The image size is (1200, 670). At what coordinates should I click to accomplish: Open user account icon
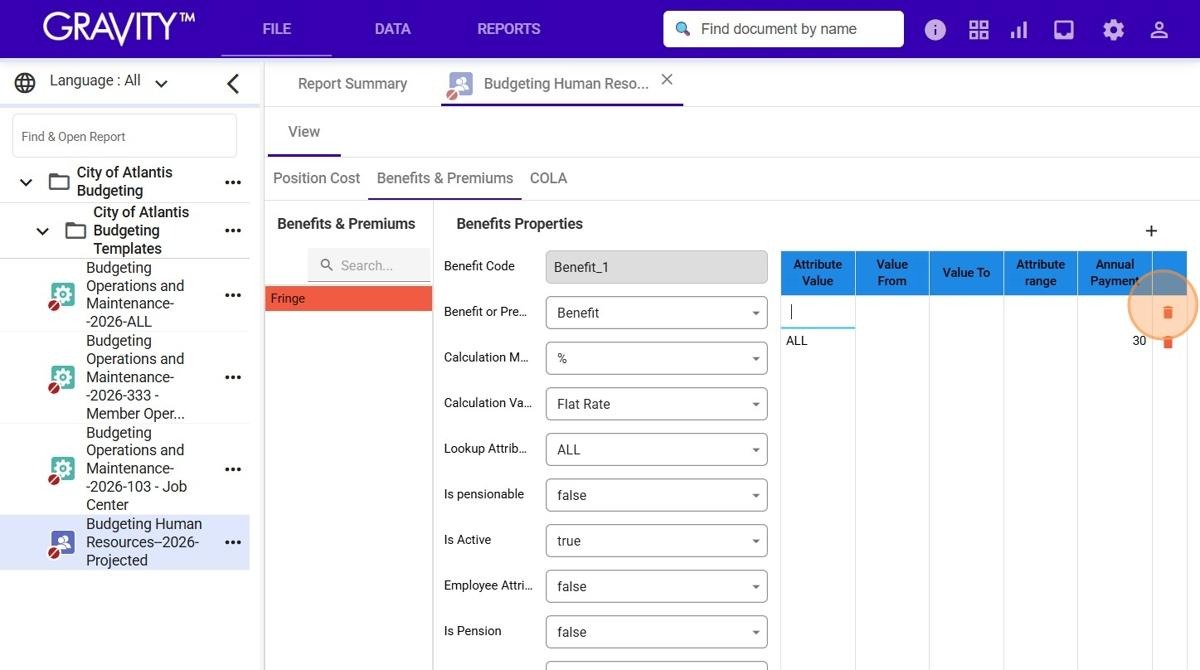pos(1159,30)
